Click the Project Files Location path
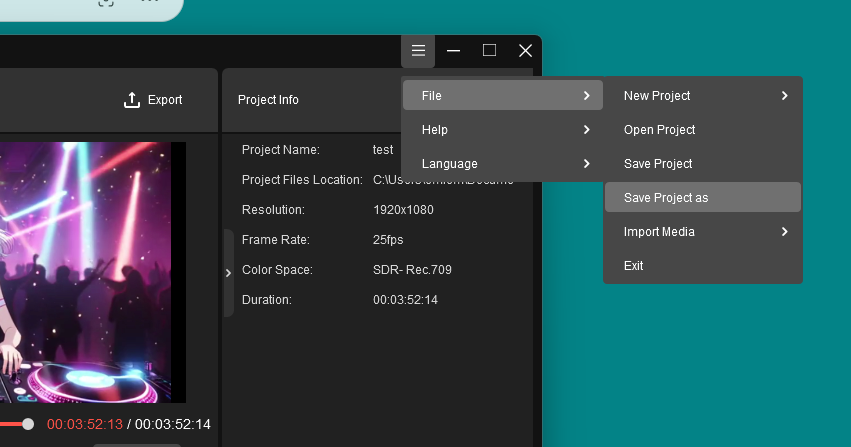This screenshot has height=447, width=851. (442, 180)
